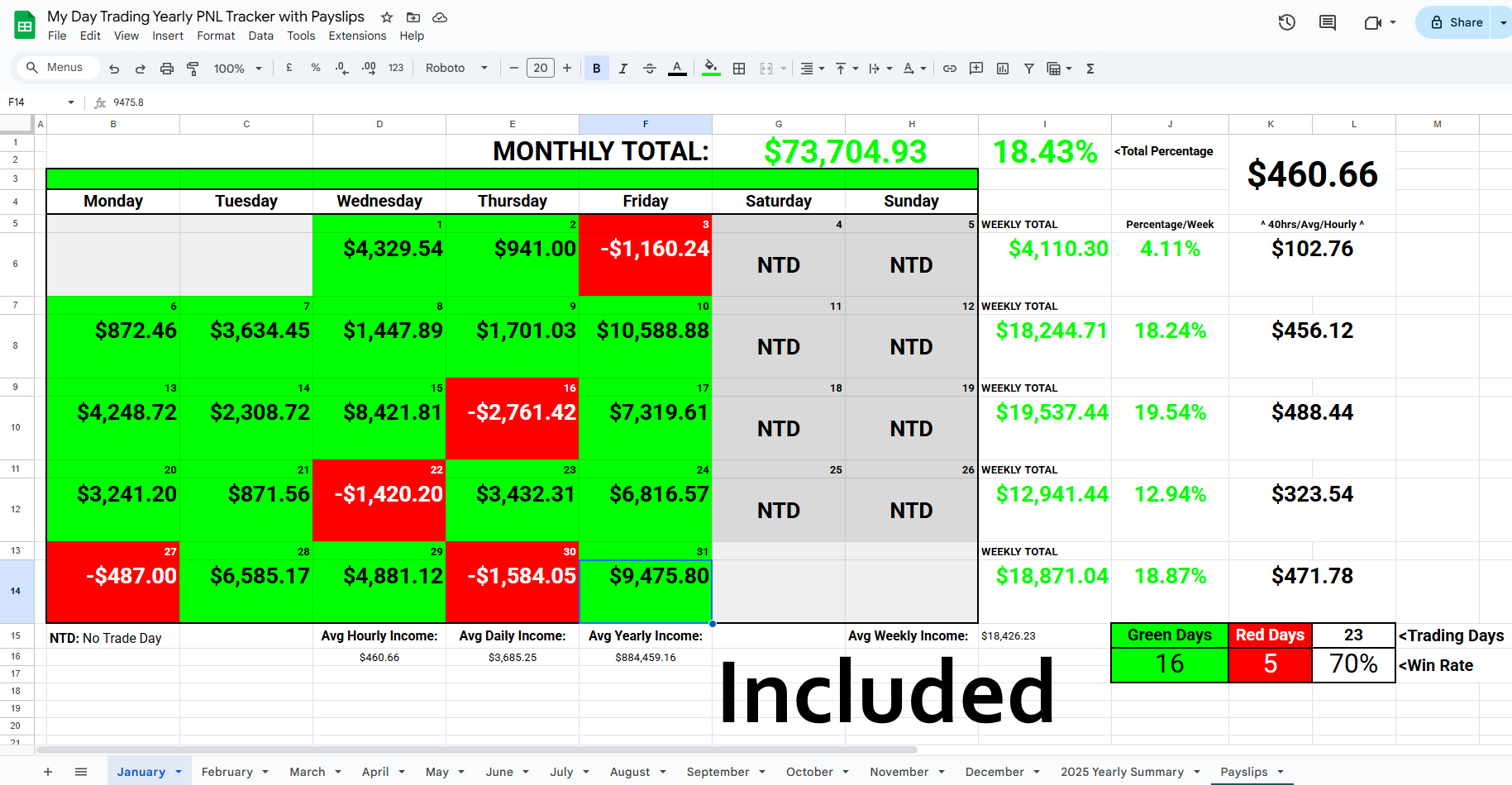Toggle bold formatting button
The image size is (1512, 785).
(x=596, y=69)
